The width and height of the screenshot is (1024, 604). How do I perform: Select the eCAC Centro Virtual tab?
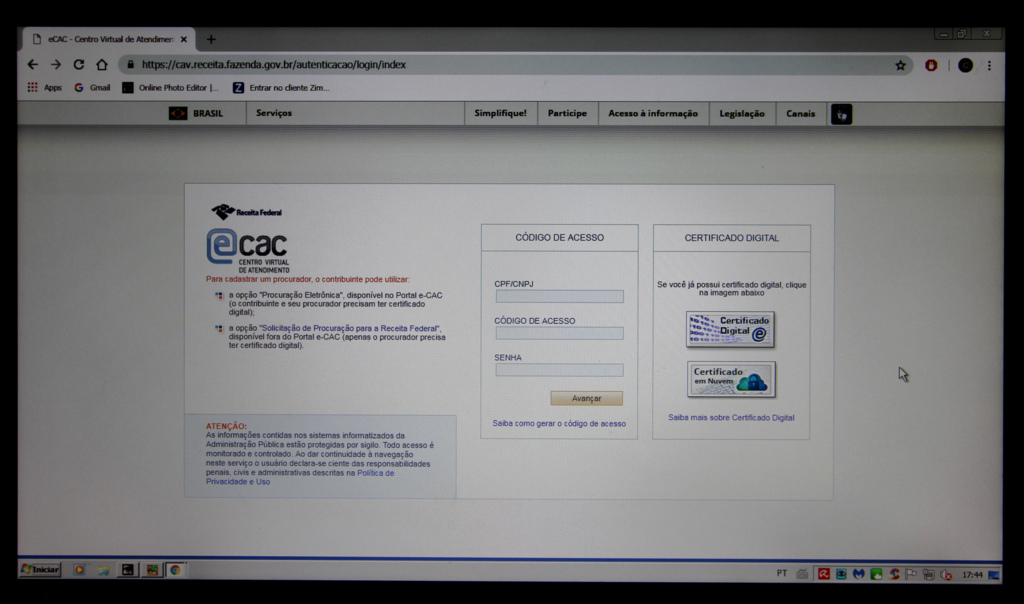pos(109,39)
